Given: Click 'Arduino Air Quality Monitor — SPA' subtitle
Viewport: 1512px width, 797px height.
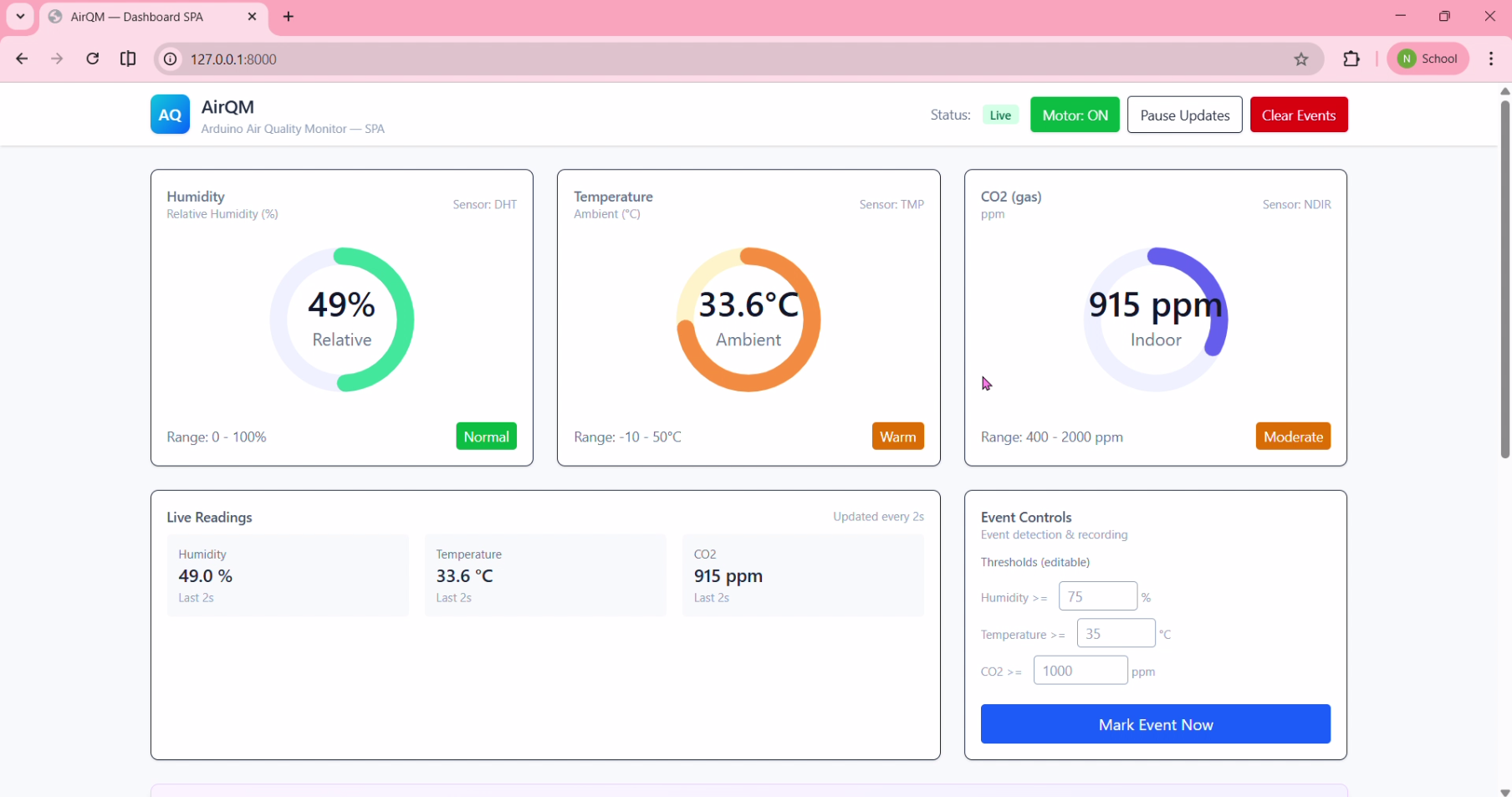Looking at the screenshot, I should [x=293, y=129].
